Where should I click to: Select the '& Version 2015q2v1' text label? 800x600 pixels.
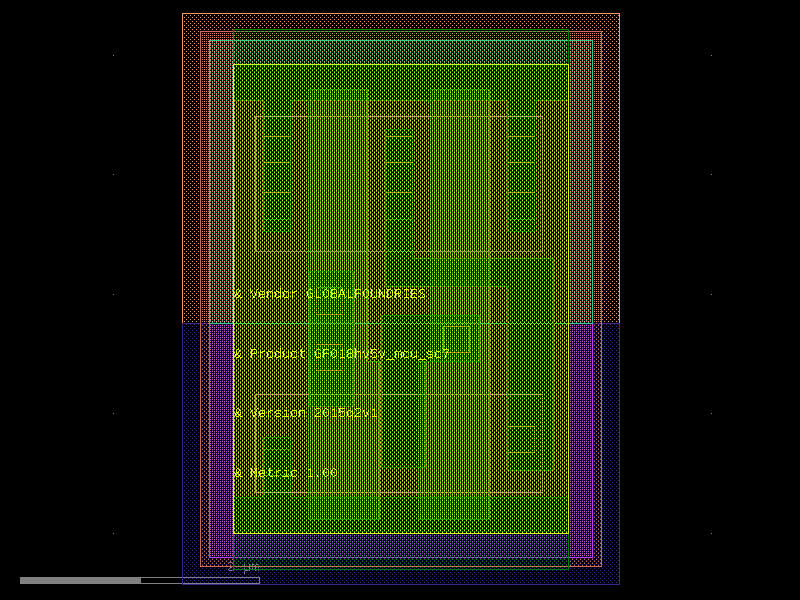coord(306,413)
